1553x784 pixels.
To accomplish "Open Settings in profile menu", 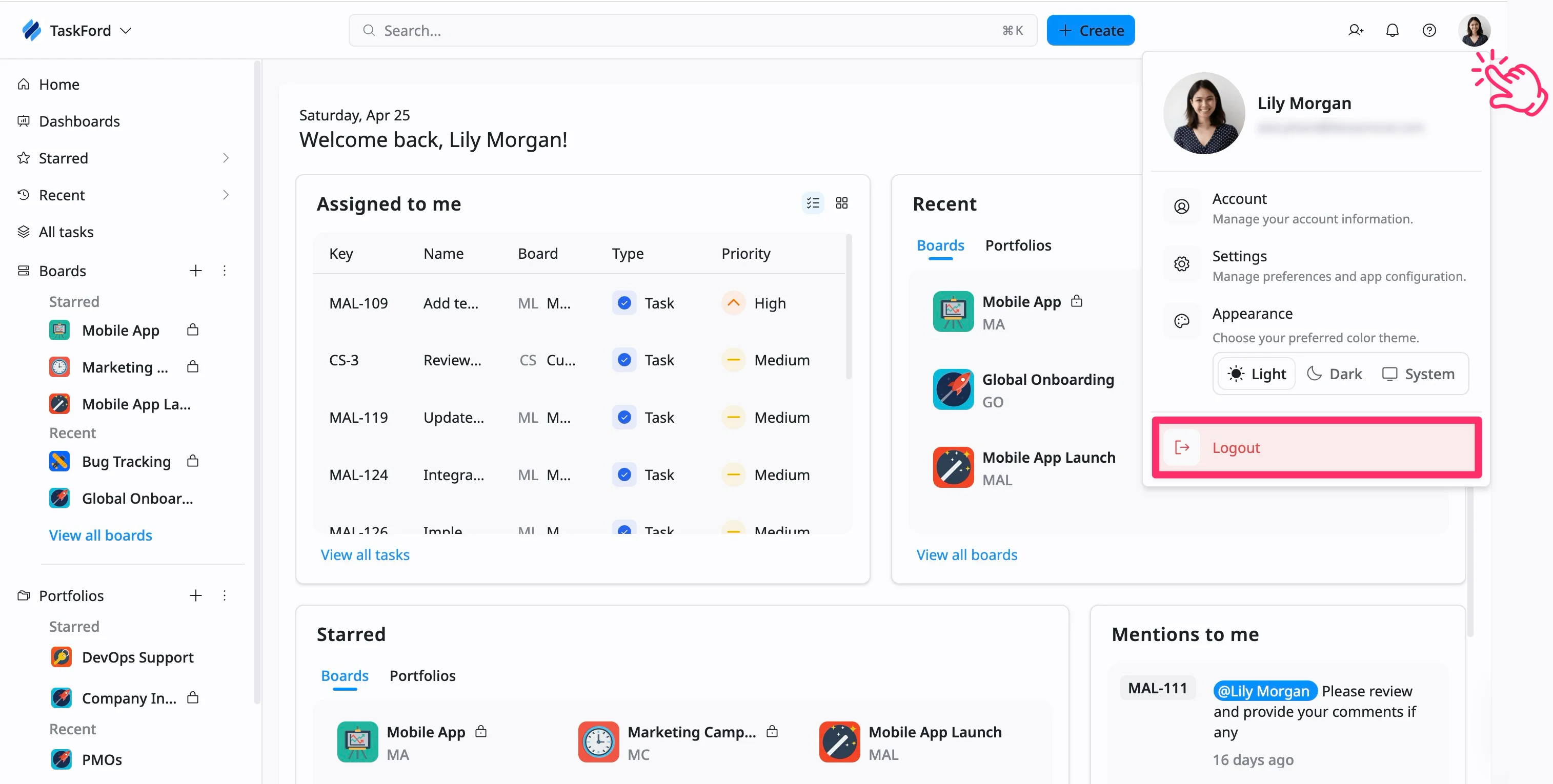I will (x=1316, y=265).
